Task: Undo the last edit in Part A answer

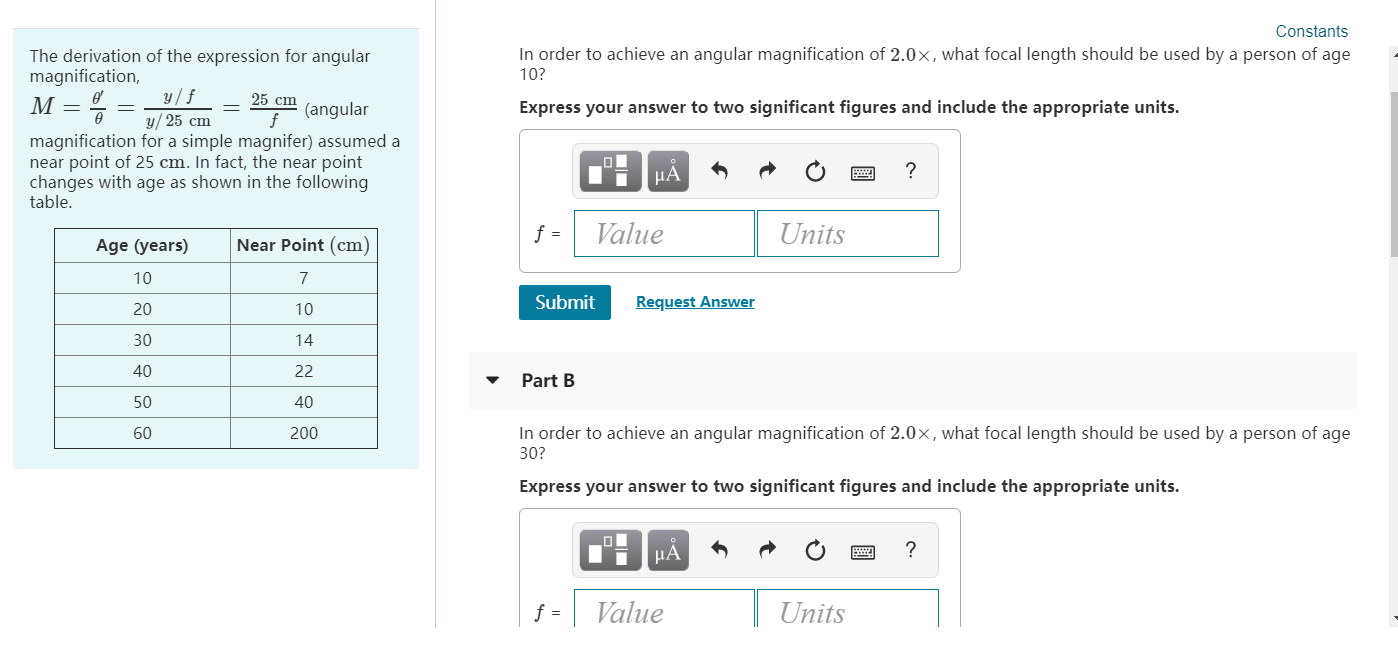Action: tap(719, 170)
